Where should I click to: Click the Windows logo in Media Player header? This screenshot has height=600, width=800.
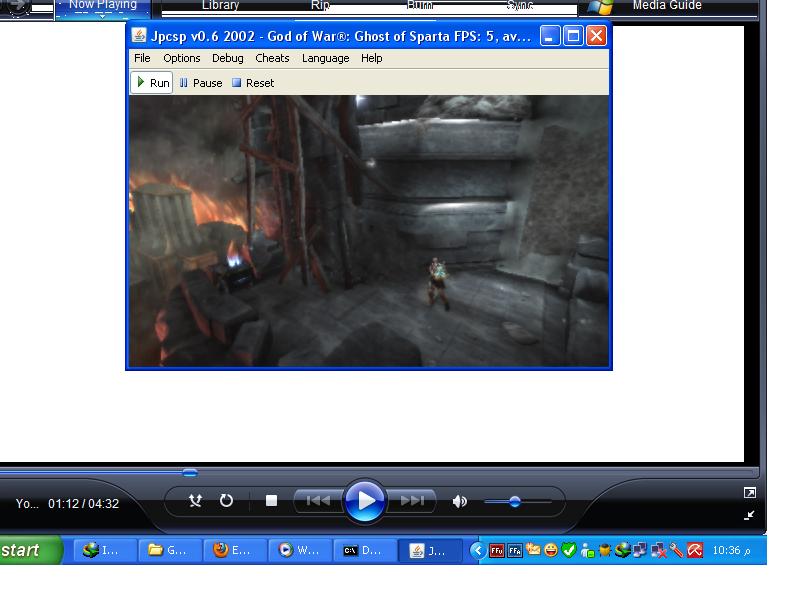[x=601, y=7]
